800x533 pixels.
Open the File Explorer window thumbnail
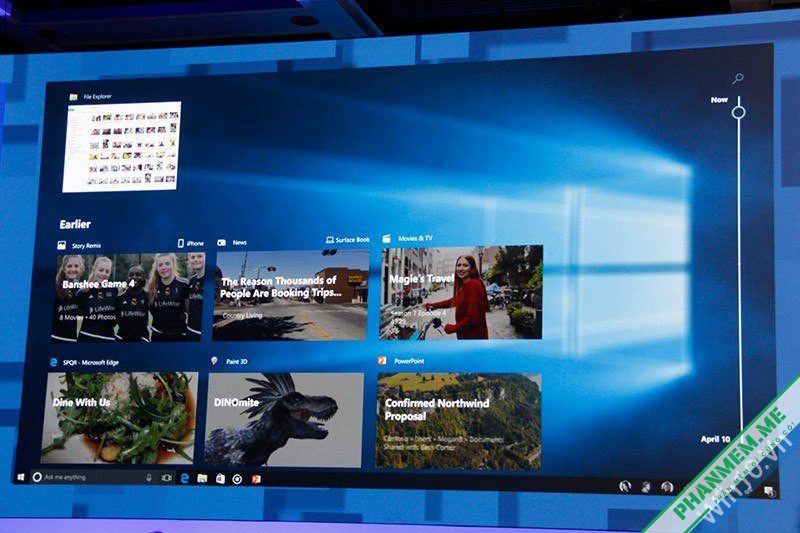122,147
